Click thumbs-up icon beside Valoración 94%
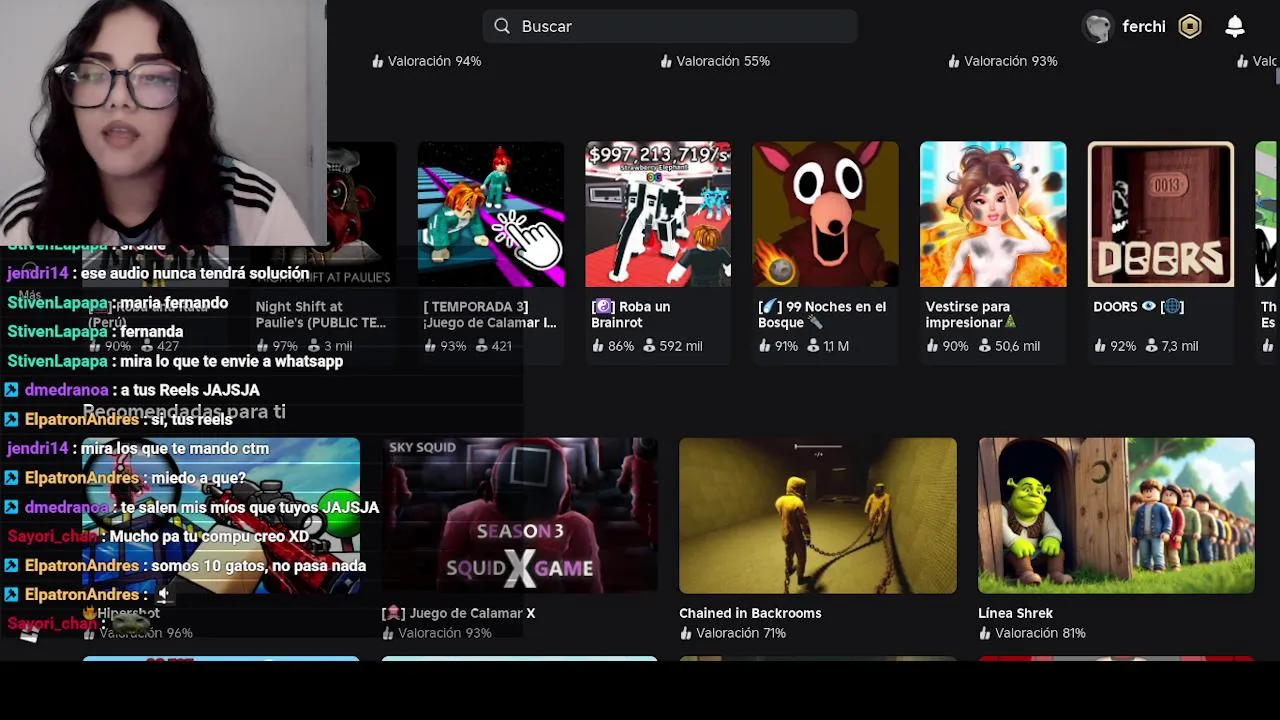Viewport: 1280px width, 720px height. tap(378, 61)
